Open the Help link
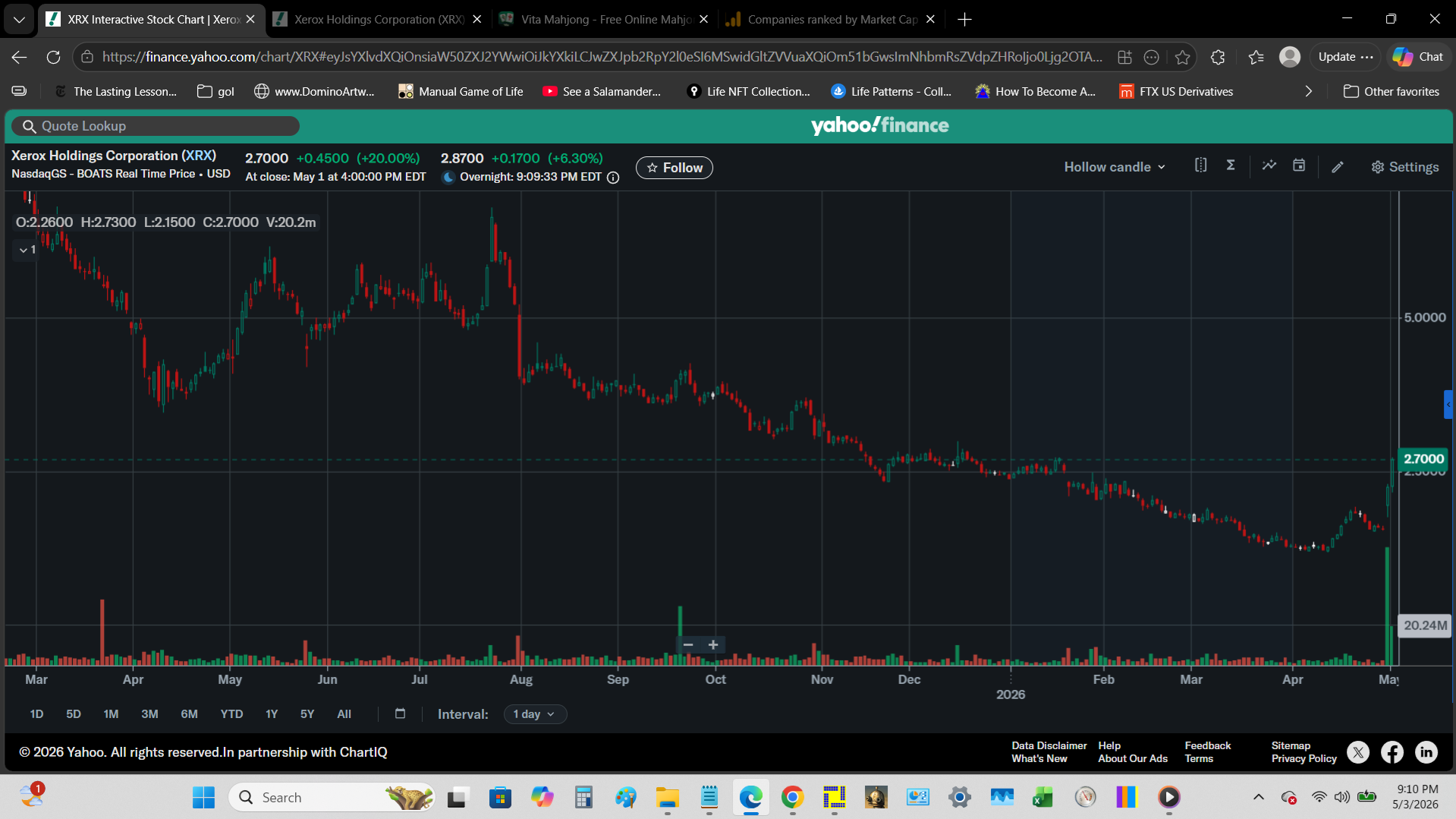 pos(1109,746)
